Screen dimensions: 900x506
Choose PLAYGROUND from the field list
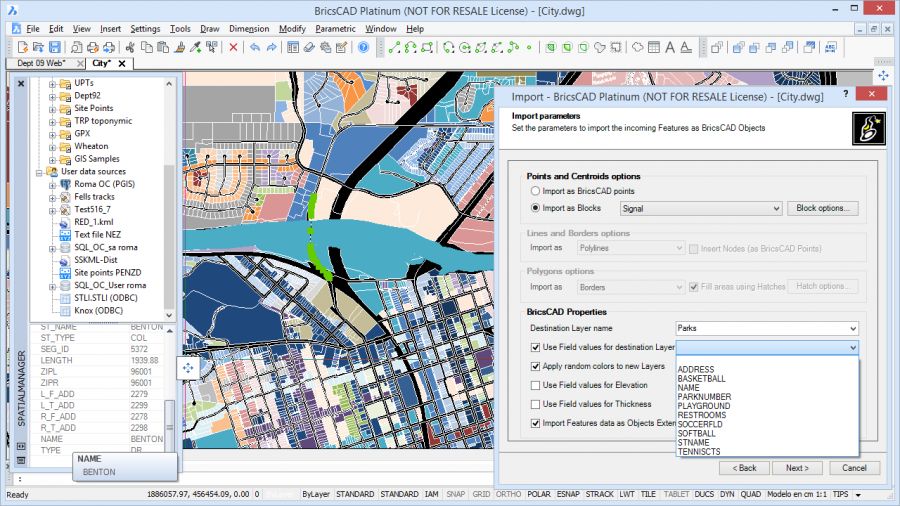pyautogui.click(x=703, y=406)
